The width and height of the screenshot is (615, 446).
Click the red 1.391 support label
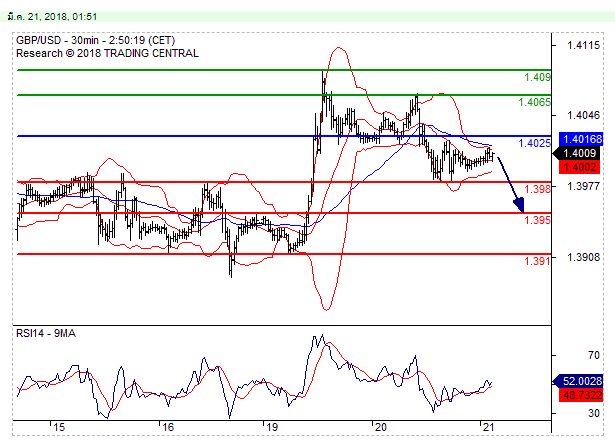click(537, 261)
